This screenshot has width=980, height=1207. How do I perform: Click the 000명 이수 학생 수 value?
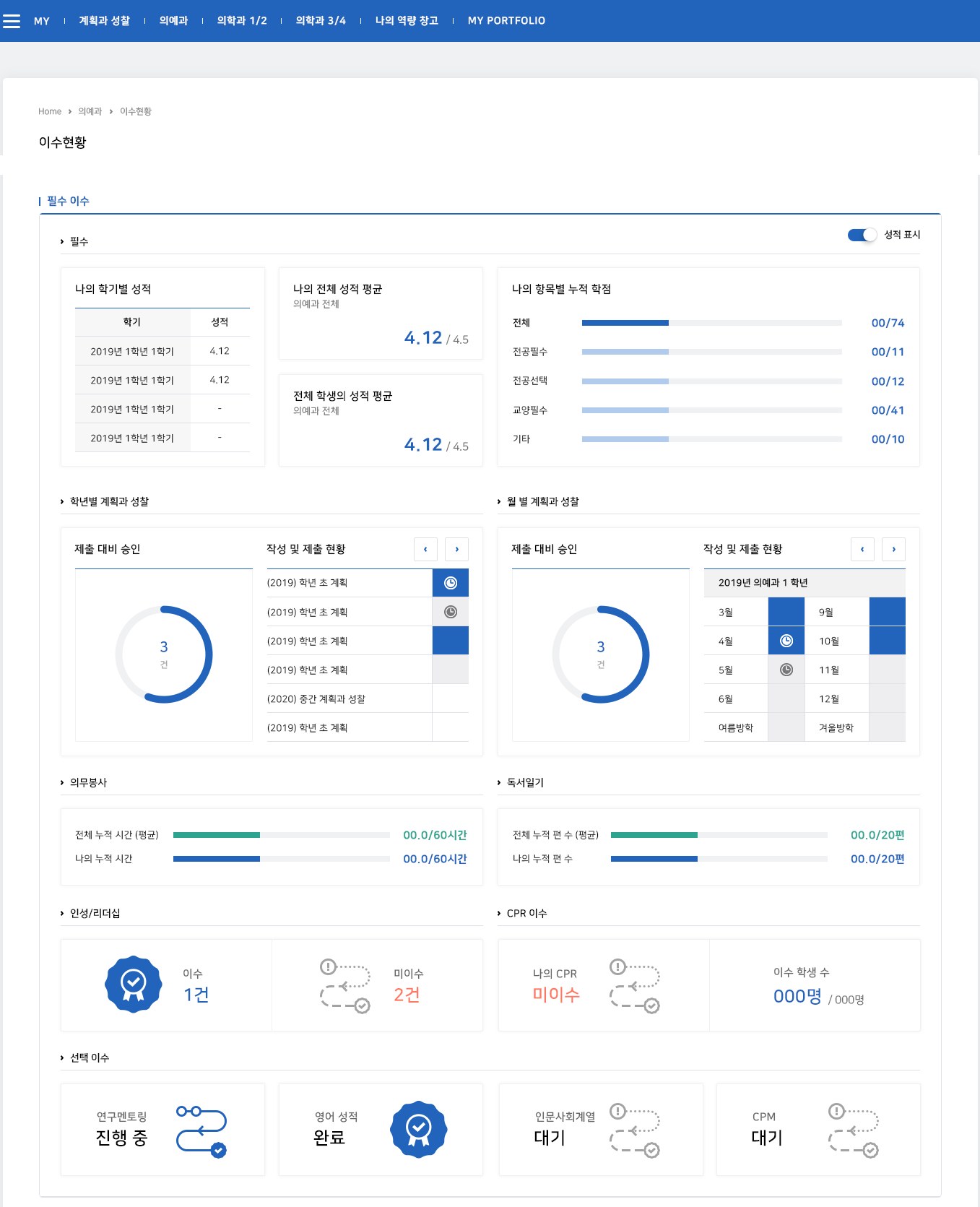tap(797, 996)
